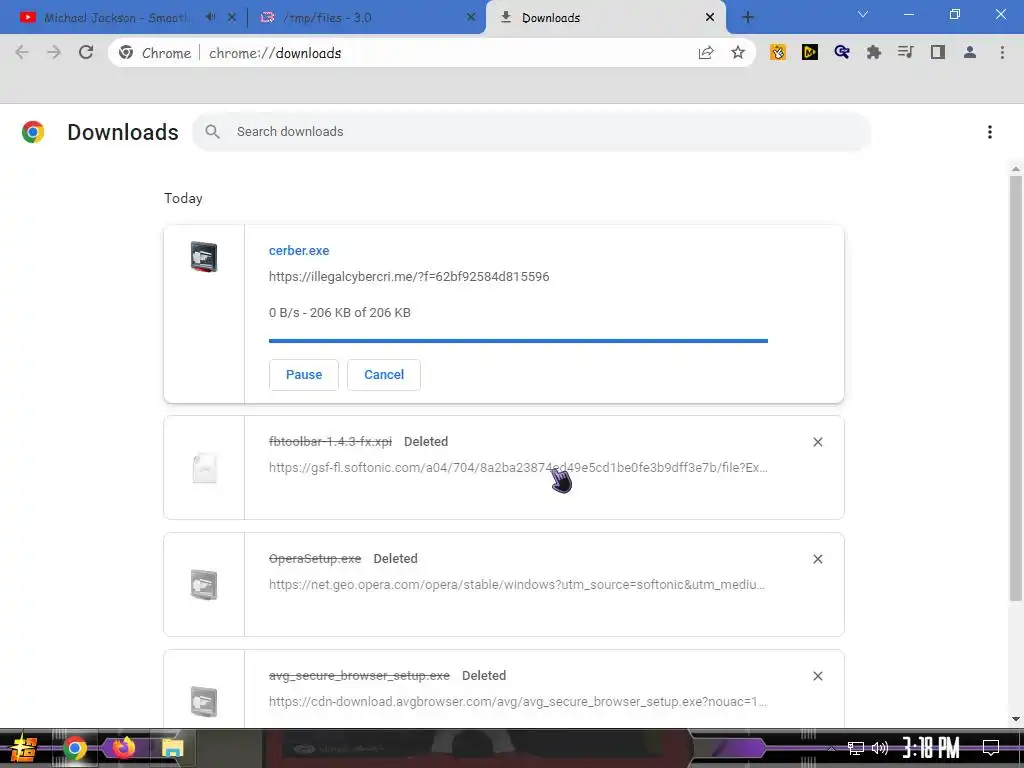1024x768 pixels.
Task: Close the Downloads tab
Action: pyautogui.click(x=710, y=18)
